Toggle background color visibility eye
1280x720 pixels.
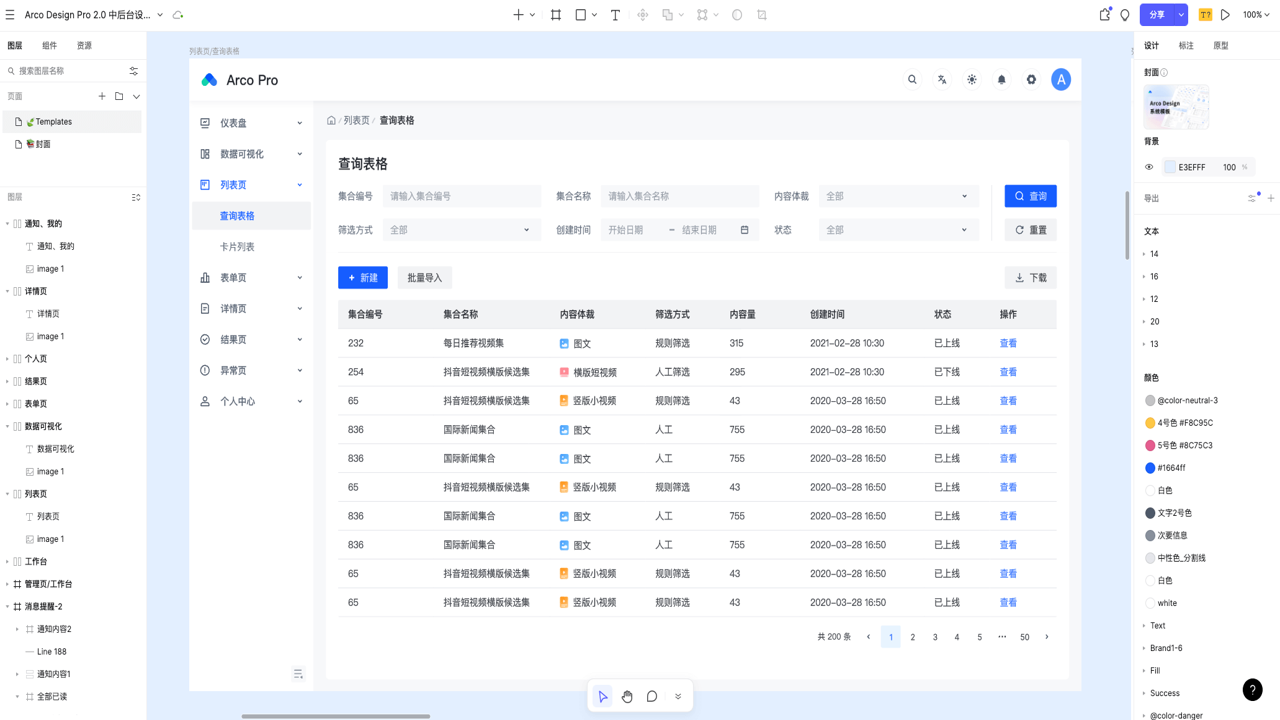pyautogui.click(x=1149, y=167)
